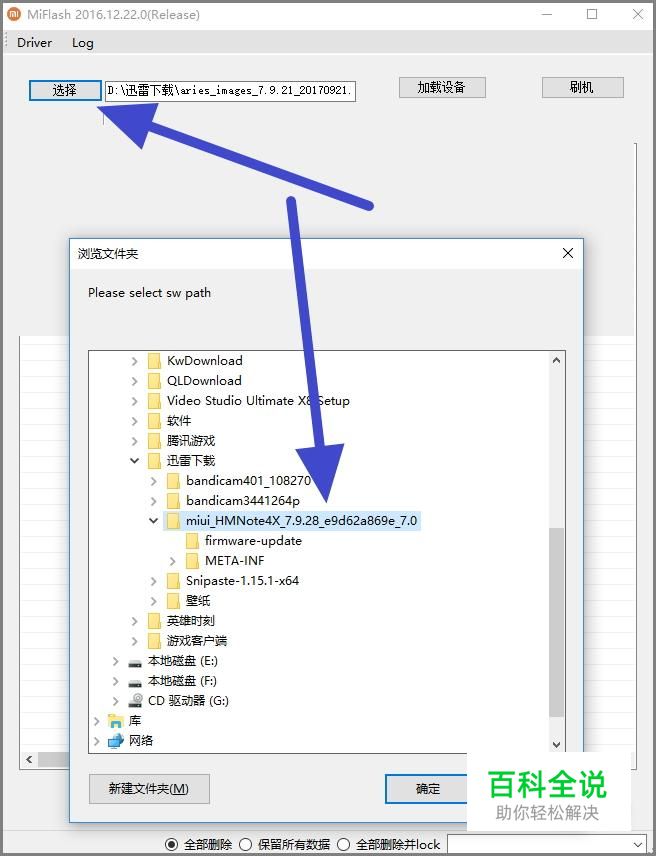Viewport: 656px width, 856px height.
Task: Click the 刷机 flash button
Action: tap(582, 87)
